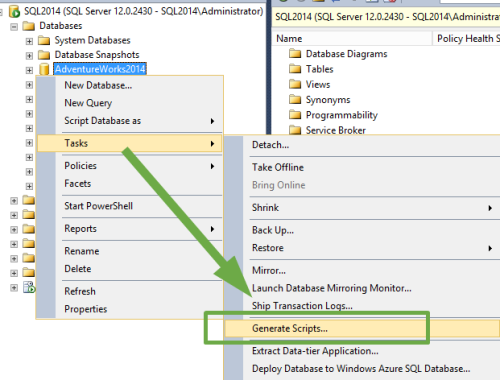Open the Restore submenu entry

point(362,248)
